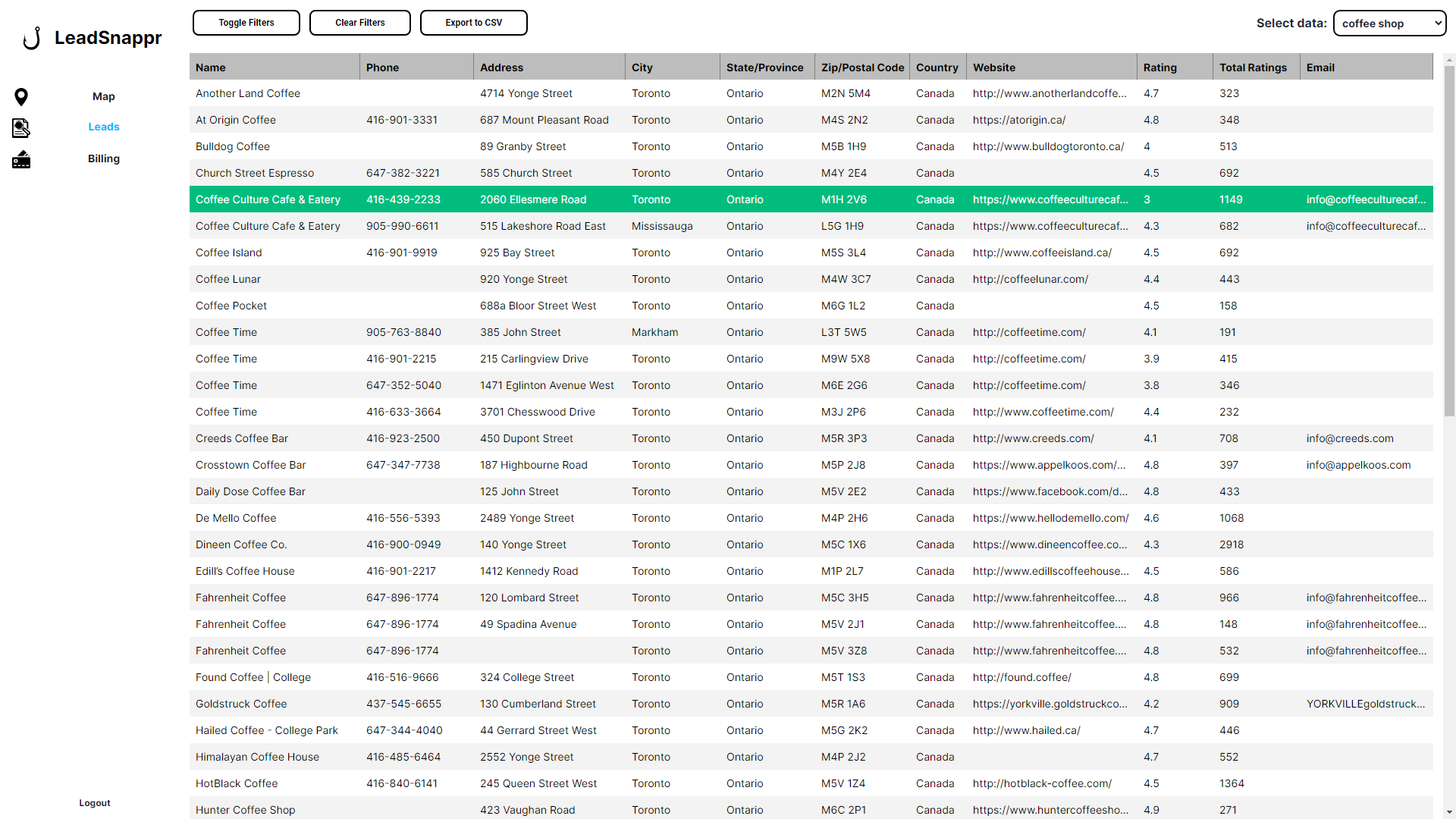Click phone 416-439-2233 in highlighted row
This screenshot has height=819, width=1456.
click(403, 199)
